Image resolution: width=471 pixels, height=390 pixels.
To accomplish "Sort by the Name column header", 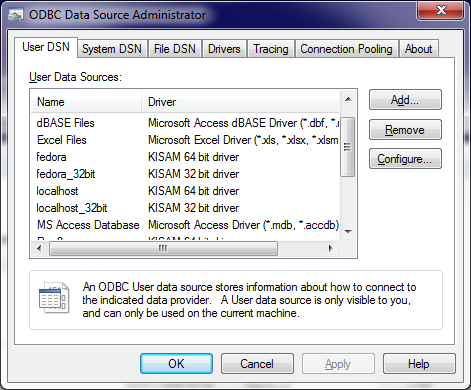I will pyautogui.click(x=86, y=102).
